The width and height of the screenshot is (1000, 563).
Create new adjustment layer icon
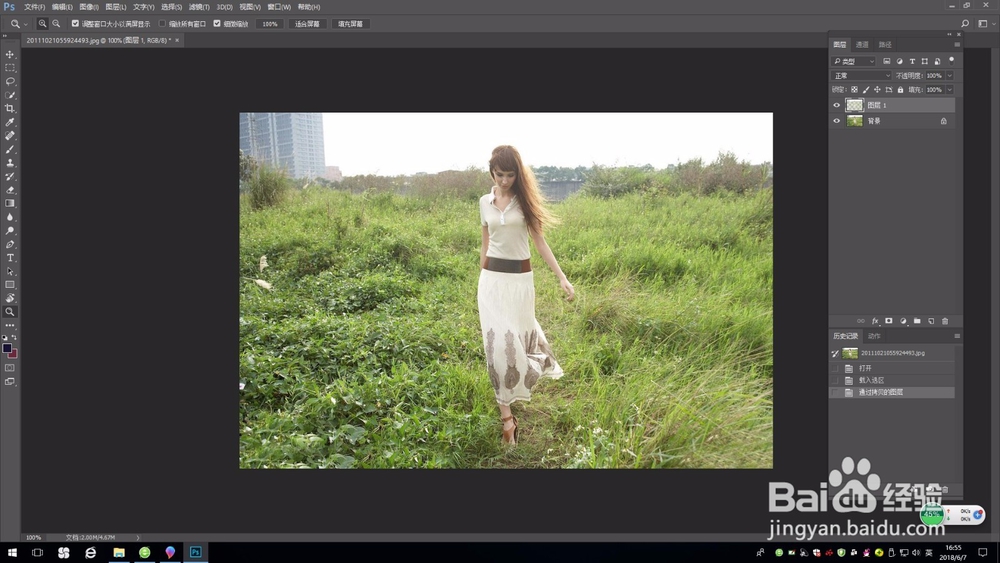903,321
